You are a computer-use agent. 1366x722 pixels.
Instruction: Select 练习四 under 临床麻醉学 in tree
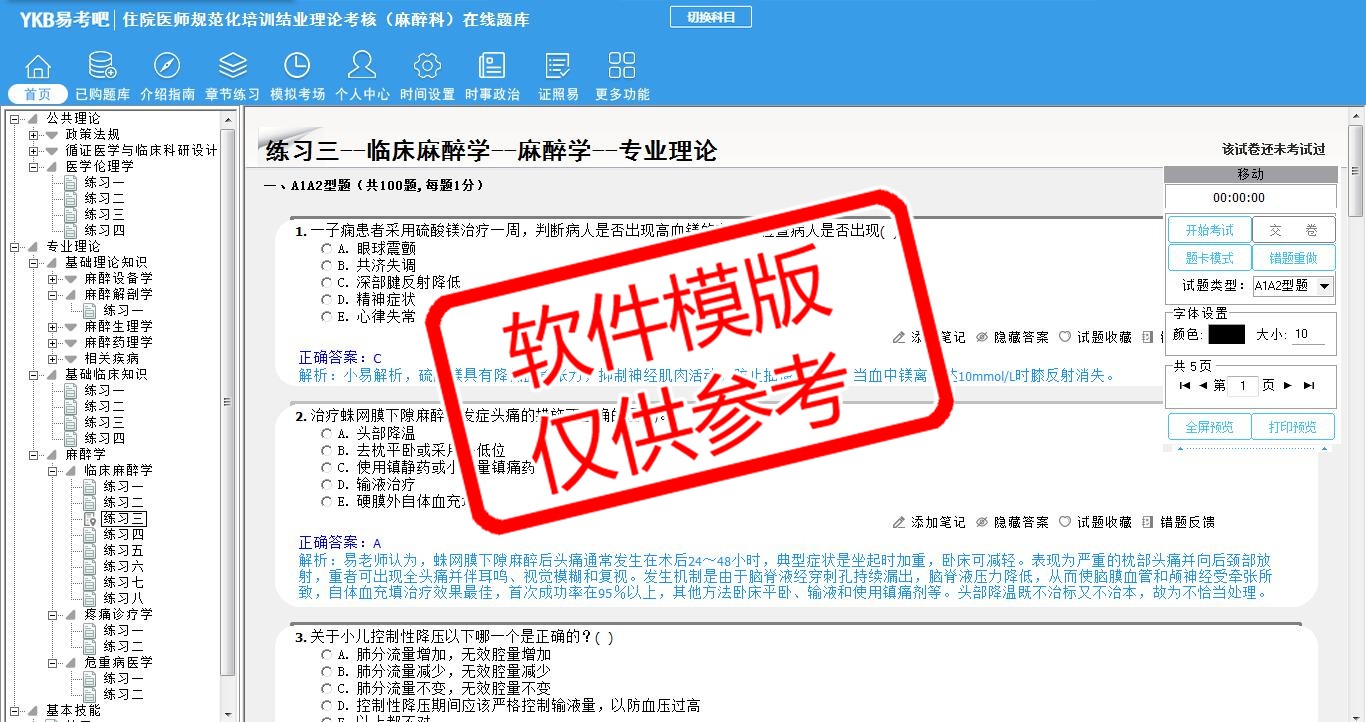click(x=123, y=534)
